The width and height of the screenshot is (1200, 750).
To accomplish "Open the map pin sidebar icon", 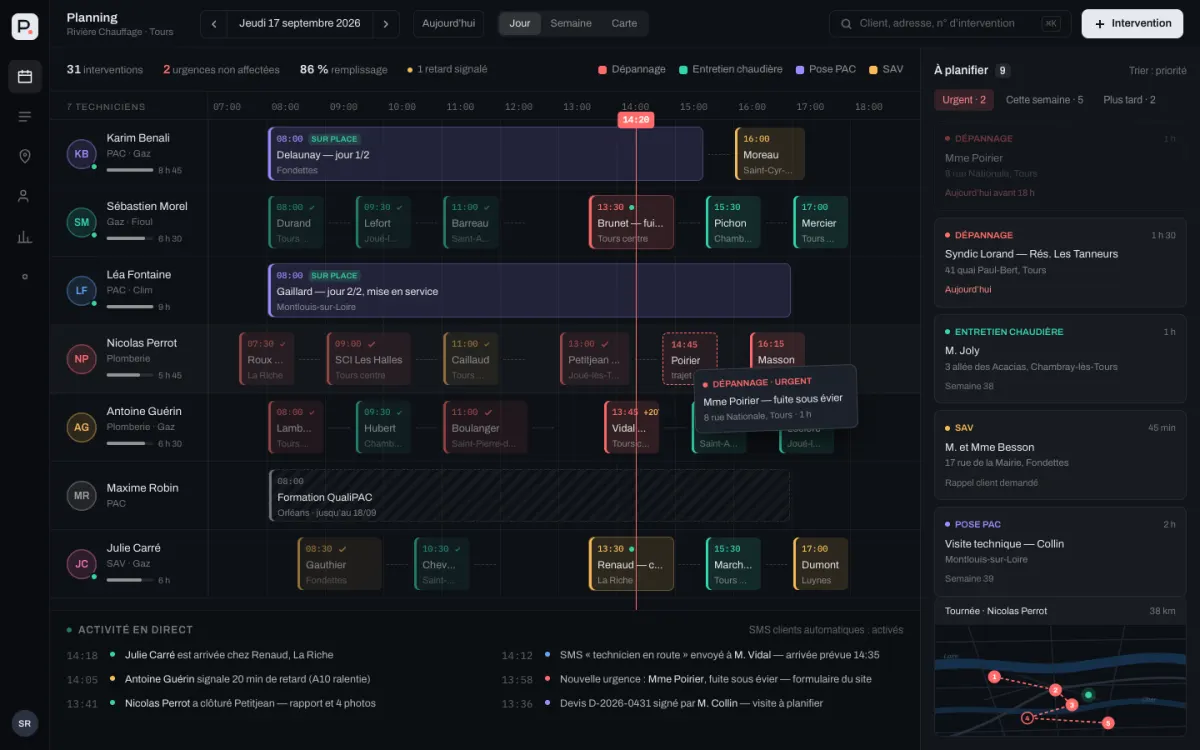I will click(25, 156).
